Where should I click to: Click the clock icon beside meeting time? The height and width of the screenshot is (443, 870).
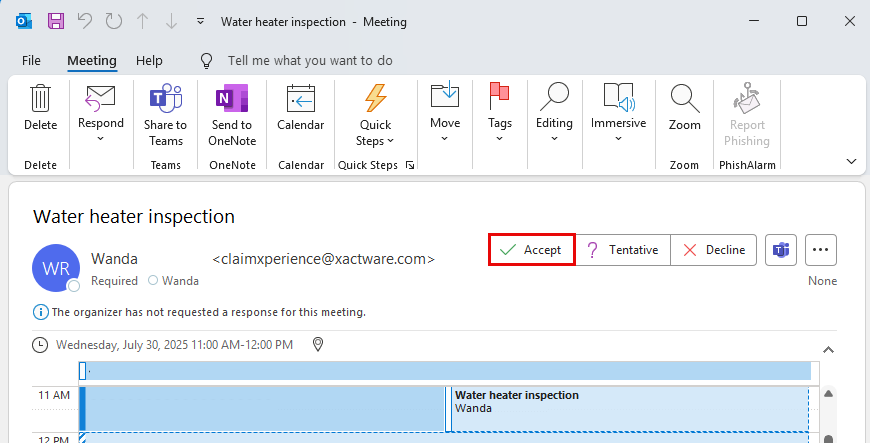click(x=40, y=345)
